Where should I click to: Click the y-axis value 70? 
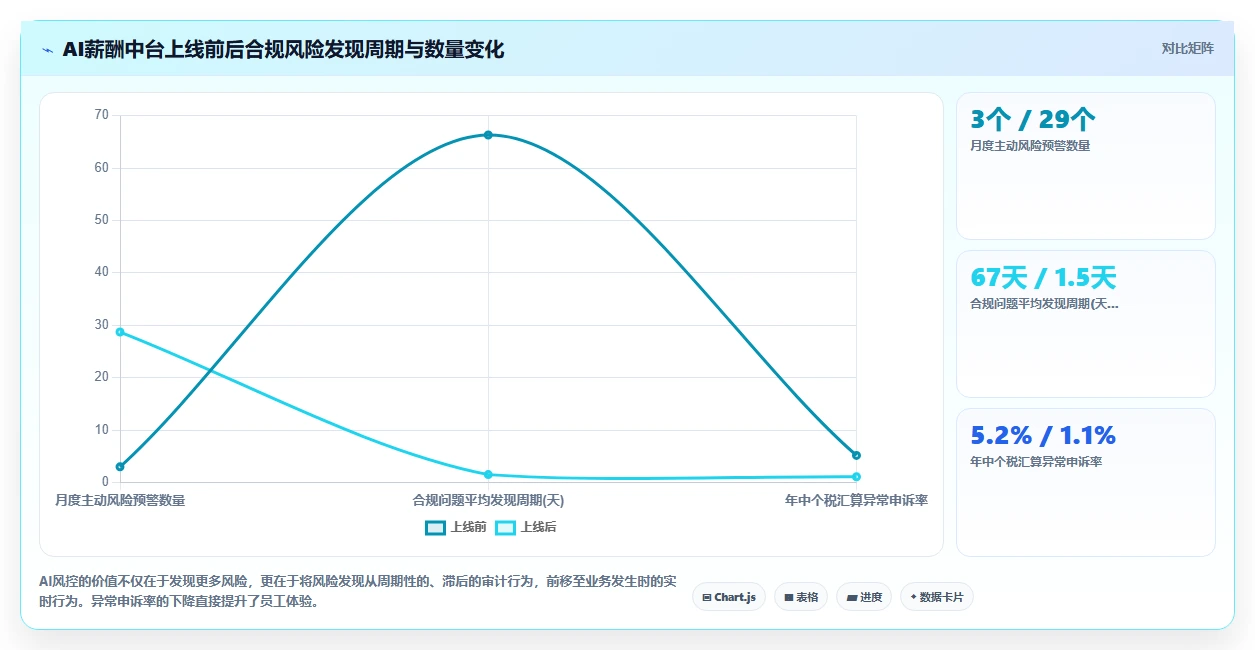tap(101, 115)
